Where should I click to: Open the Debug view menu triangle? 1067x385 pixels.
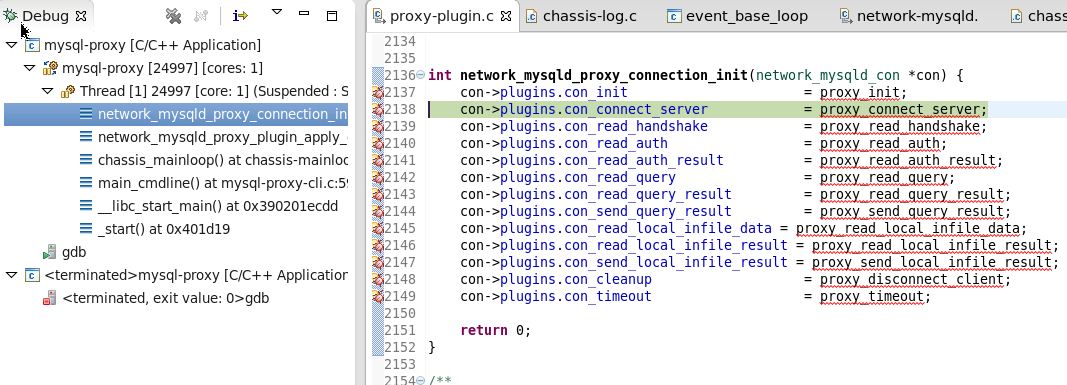(276, 12)
